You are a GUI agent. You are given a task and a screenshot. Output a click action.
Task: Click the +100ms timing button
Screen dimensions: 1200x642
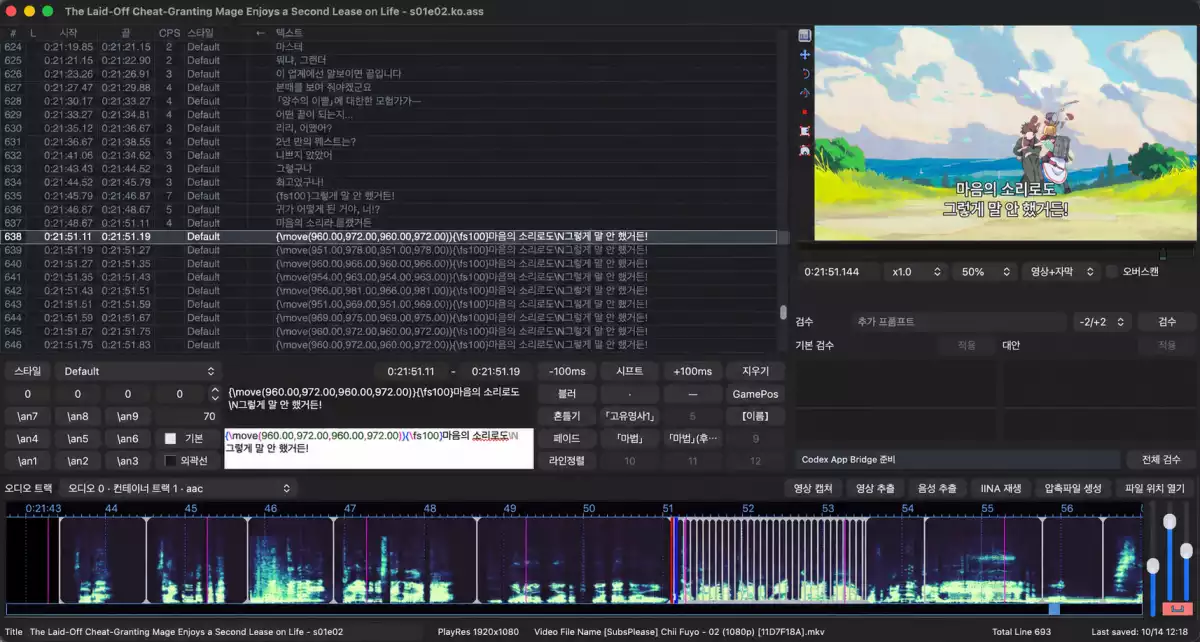coord(693,371)
